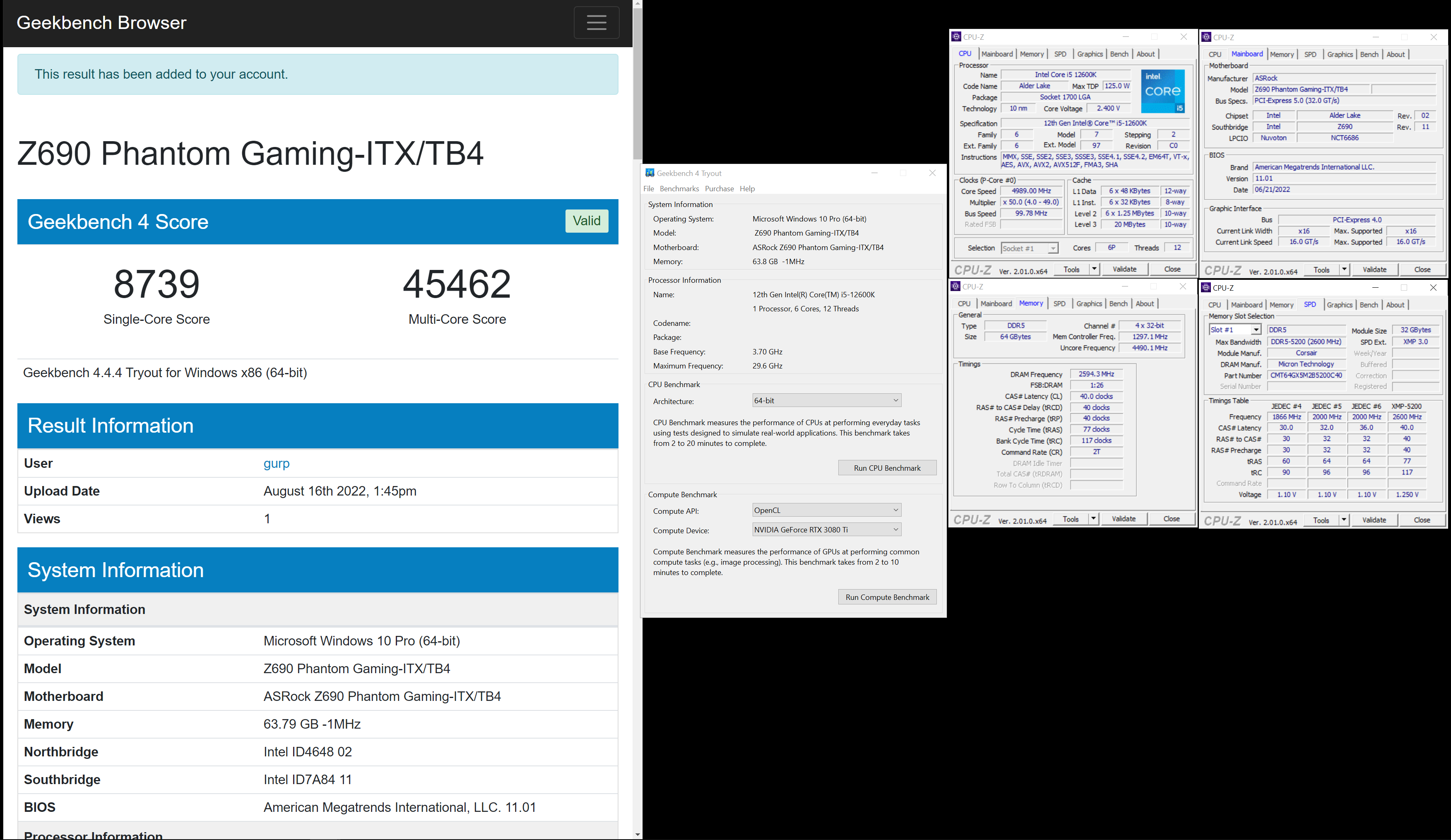
Task: Open Benchmarks menu in Geekbench 4
Action: click(x=679, y=189)
